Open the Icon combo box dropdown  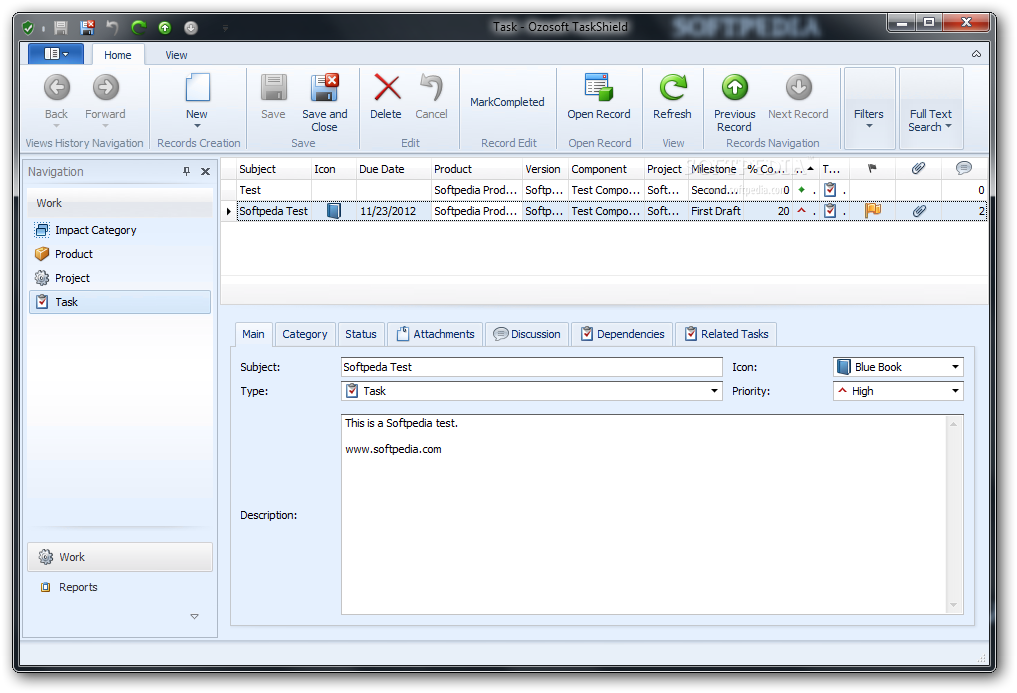[x=955, y=367]
